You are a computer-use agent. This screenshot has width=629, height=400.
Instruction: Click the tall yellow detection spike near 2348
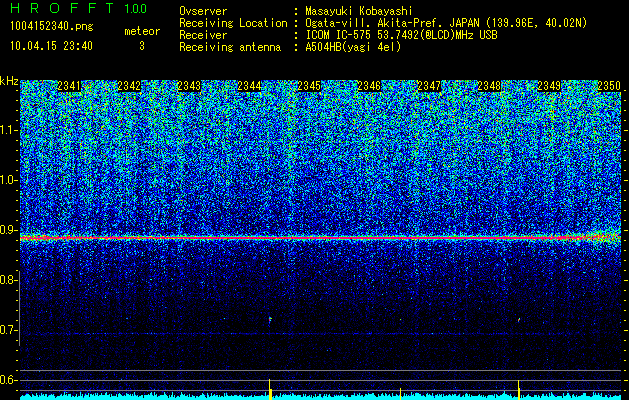[519, 390]
